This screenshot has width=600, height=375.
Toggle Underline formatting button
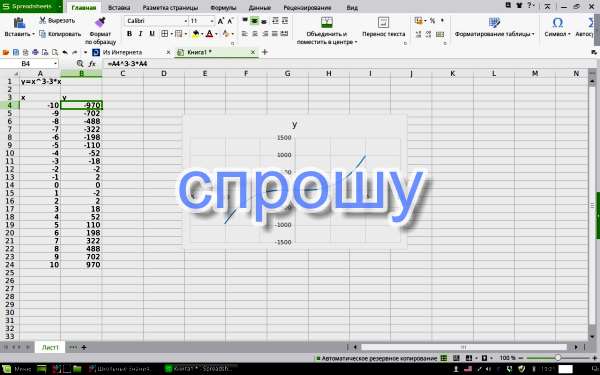tap(152, 34)
